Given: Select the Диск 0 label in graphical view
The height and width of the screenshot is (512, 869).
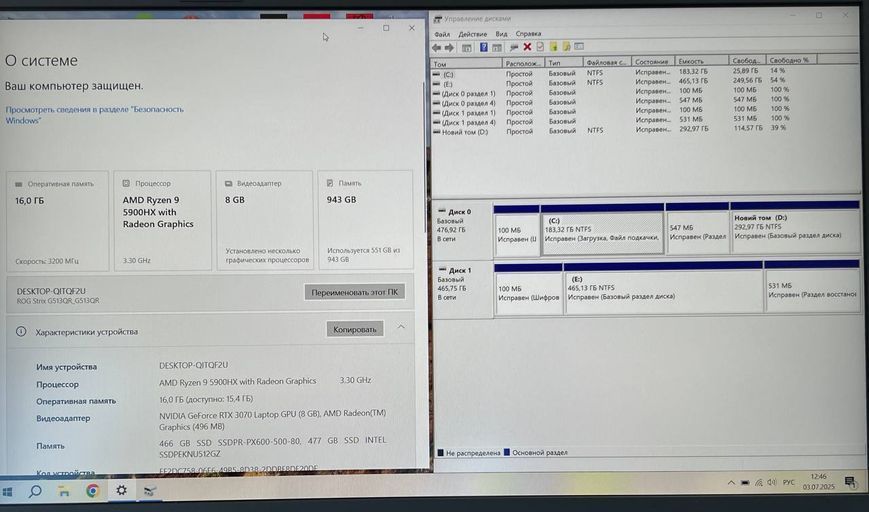Looking at the screenshot, I should [462, 230].
